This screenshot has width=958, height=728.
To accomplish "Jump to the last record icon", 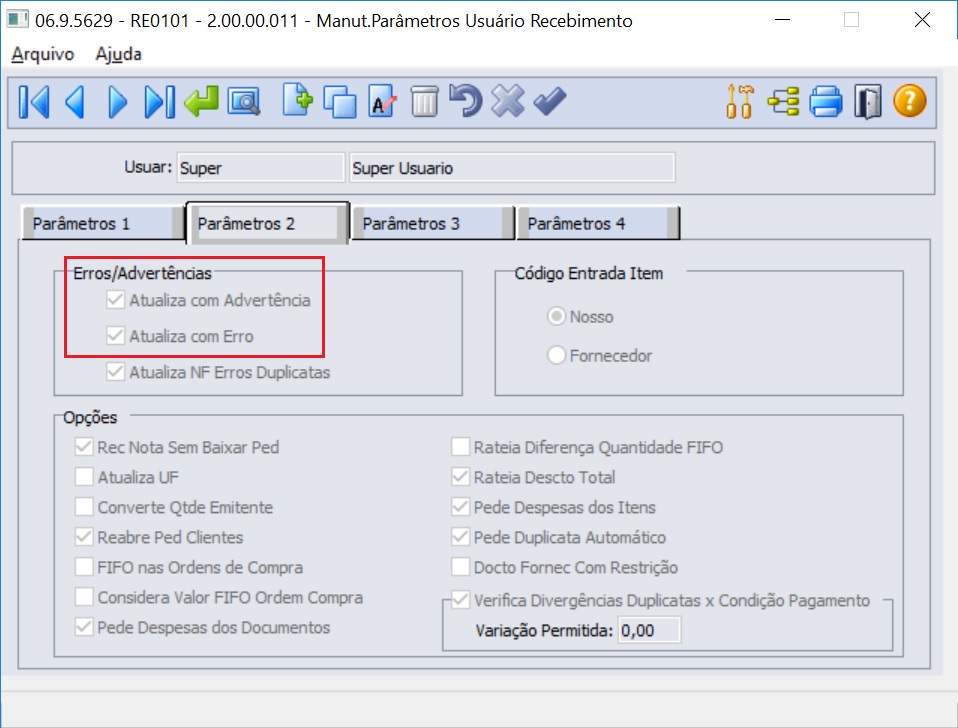I will click(159, 101).
